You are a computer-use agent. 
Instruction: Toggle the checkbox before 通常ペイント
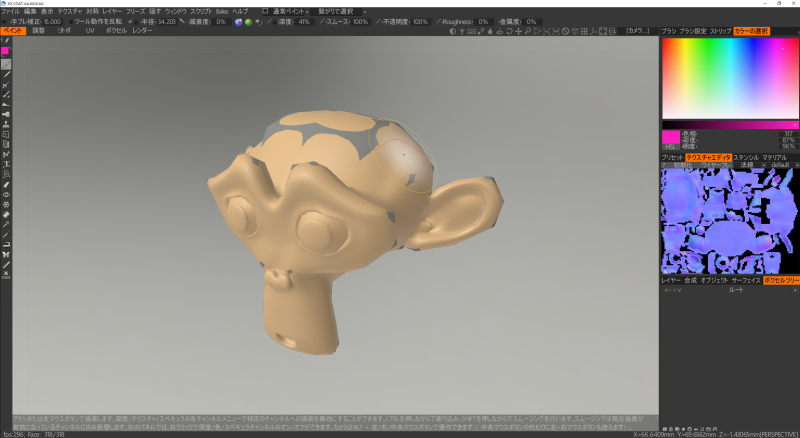click(x=265, y=11)
